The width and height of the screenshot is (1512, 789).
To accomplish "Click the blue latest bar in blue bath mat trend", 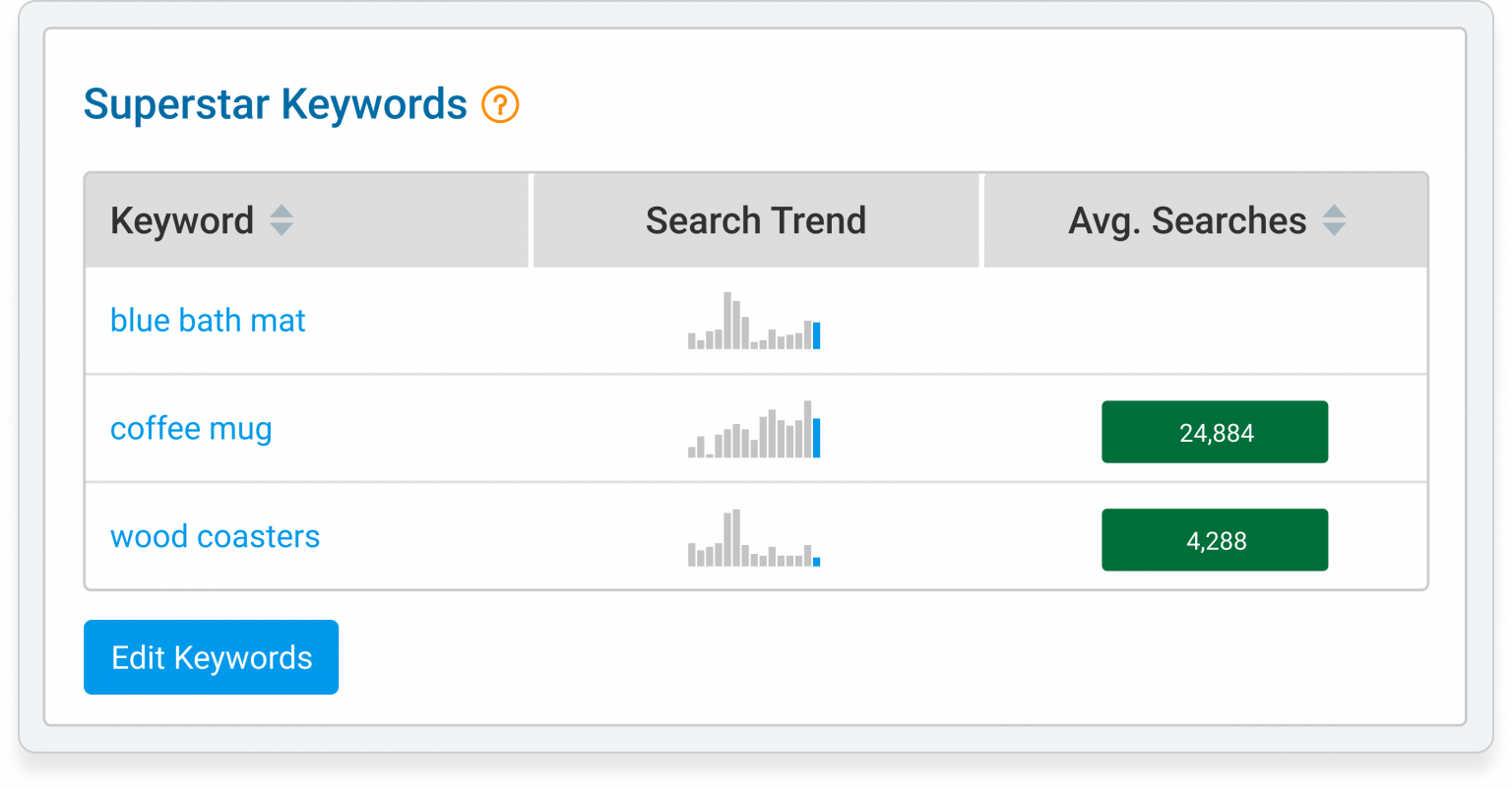I will point(817,335).
